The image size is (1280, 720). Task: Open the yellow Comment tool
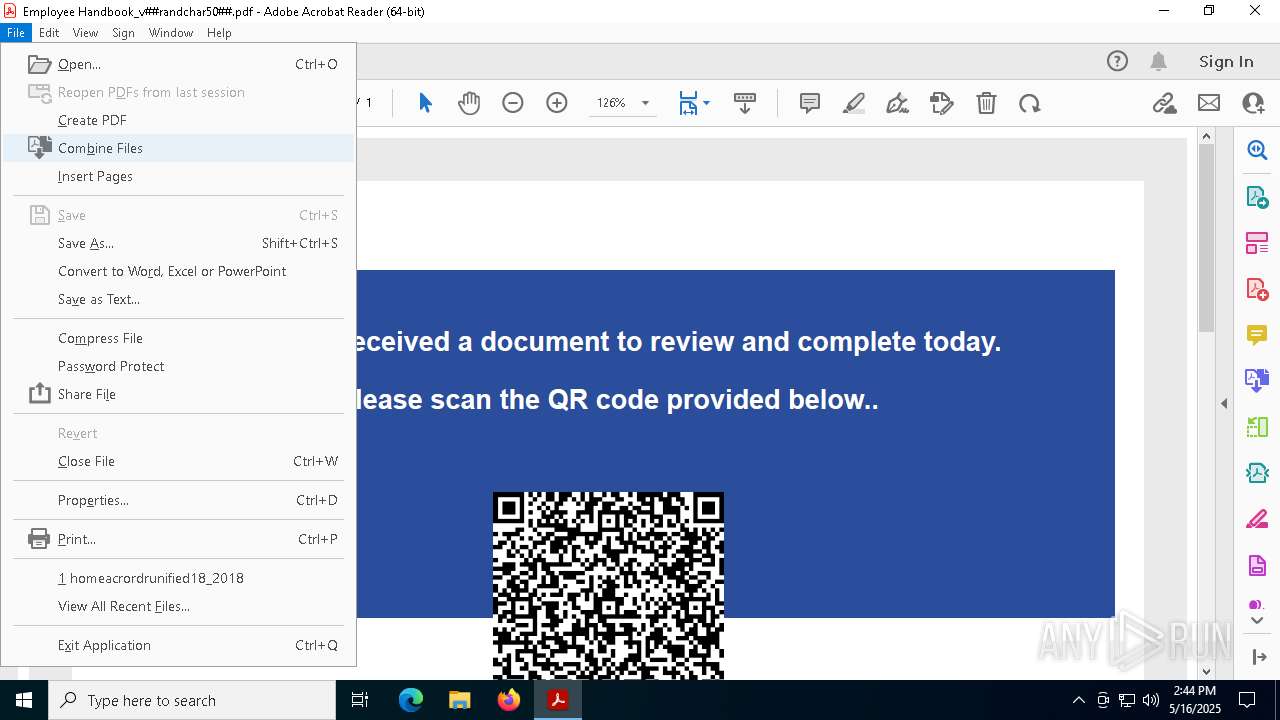pos(1257,334)
